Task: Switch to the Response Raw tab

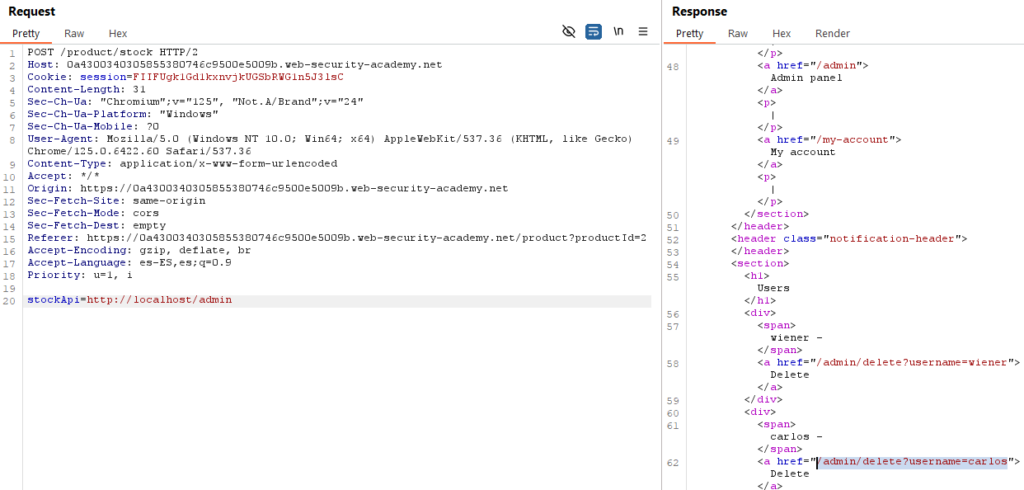Action: click(738, 33)
